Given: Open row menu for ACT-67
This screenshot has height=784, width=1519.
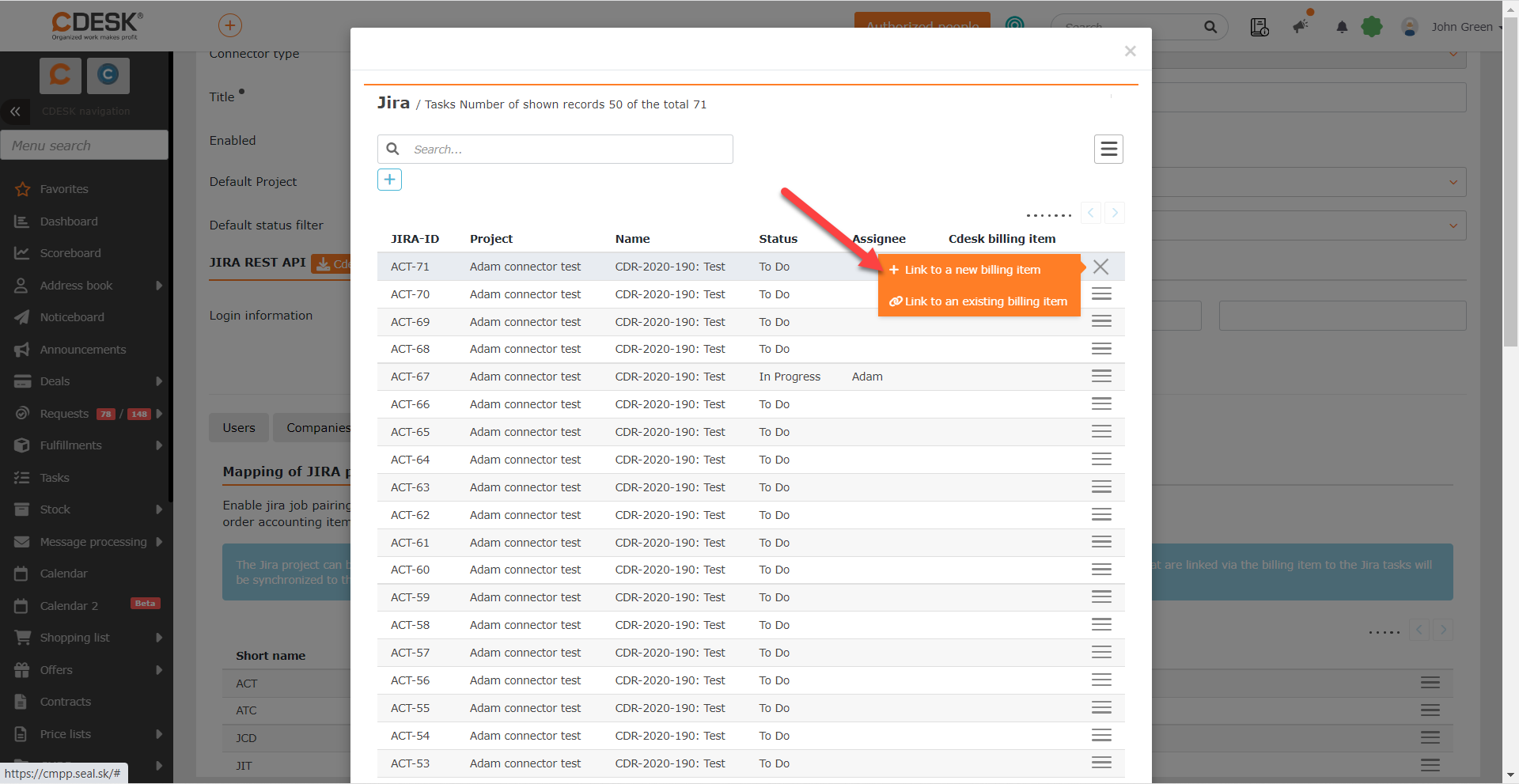Looking at the screenshot, I should (x=1101, y=377).
